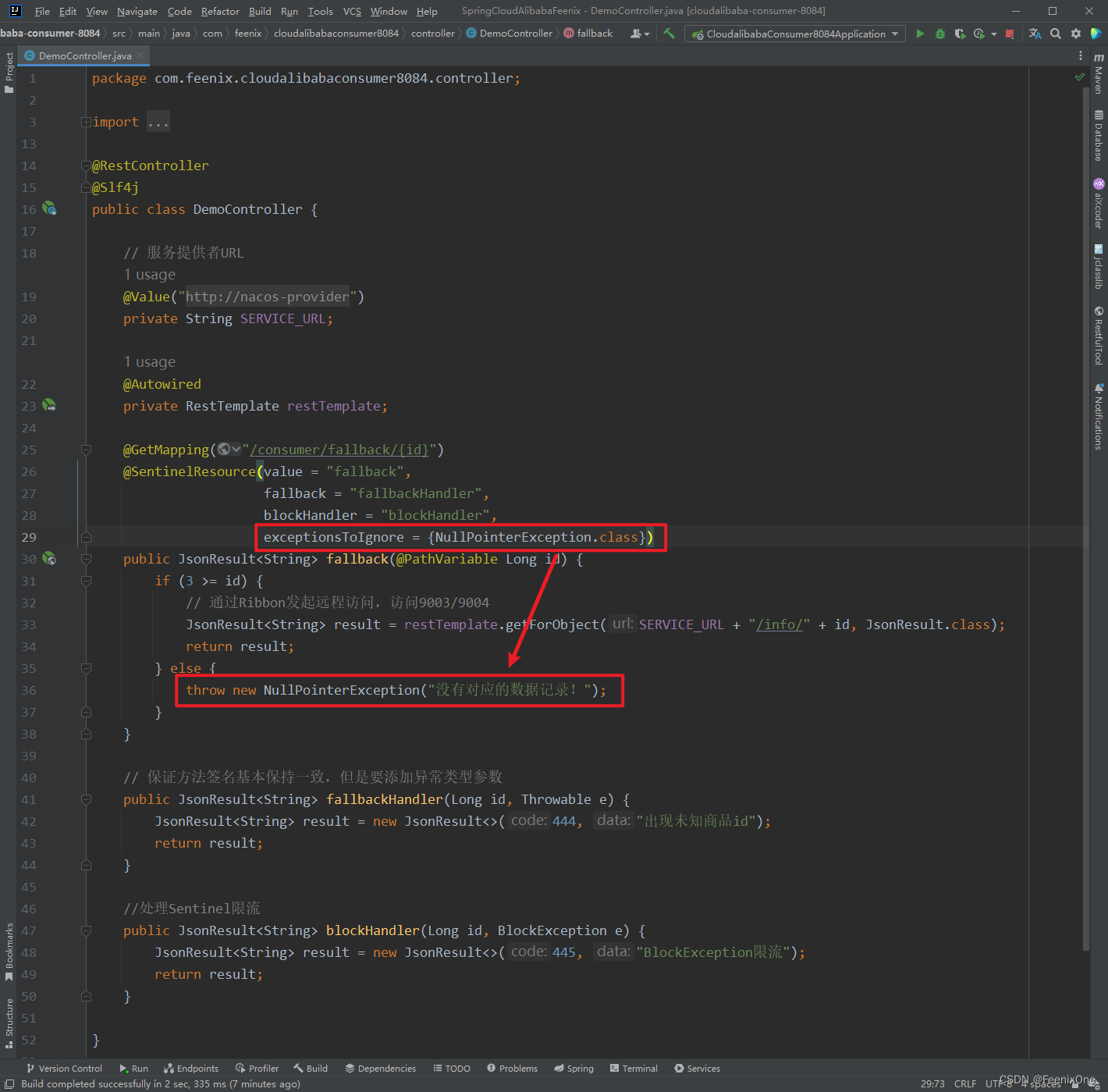This screenshot has width=1108, height=1092.
Task: Click the Spring bean gutter icon on line 16
Action: click(49, 208)
